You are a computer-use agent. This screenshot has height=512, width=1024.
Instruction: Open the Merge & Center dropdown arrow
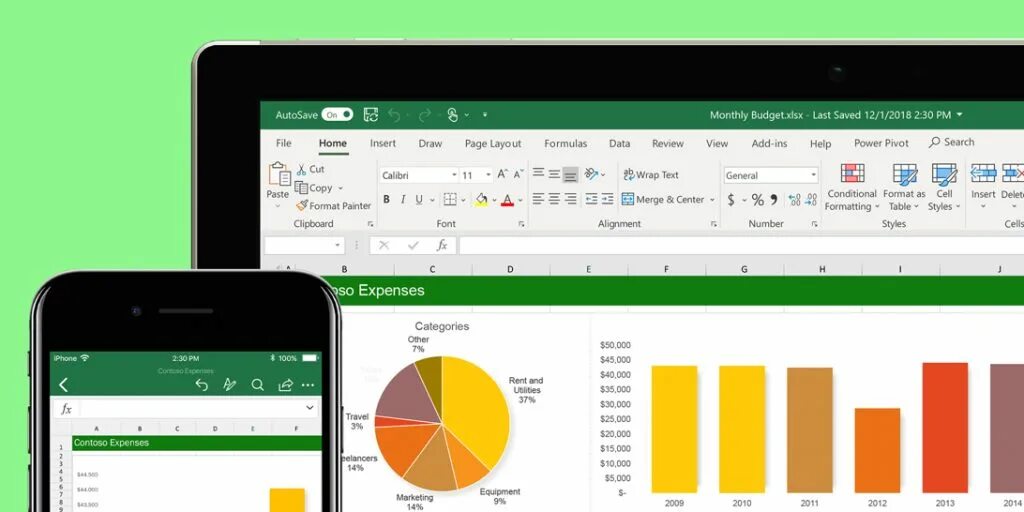(x=712, y=200)
